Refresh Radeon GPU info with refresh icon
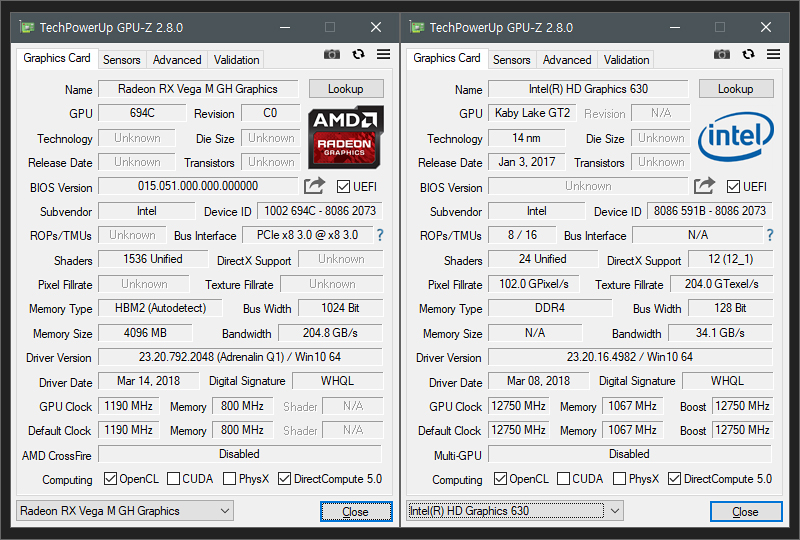800x540 pixels. coord(358,54)
